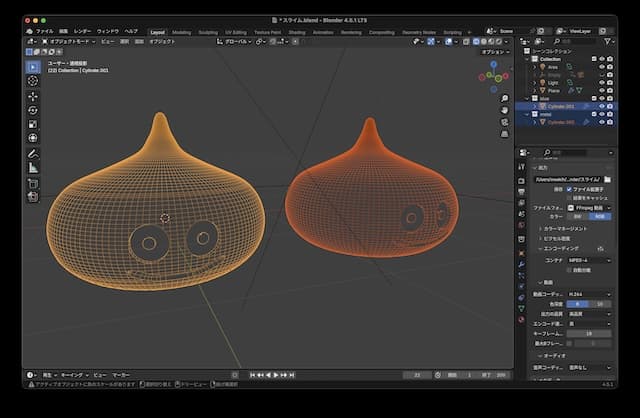The image size is (640, 418).
Task: Hide the Light object in viewport
Action: 602,82
